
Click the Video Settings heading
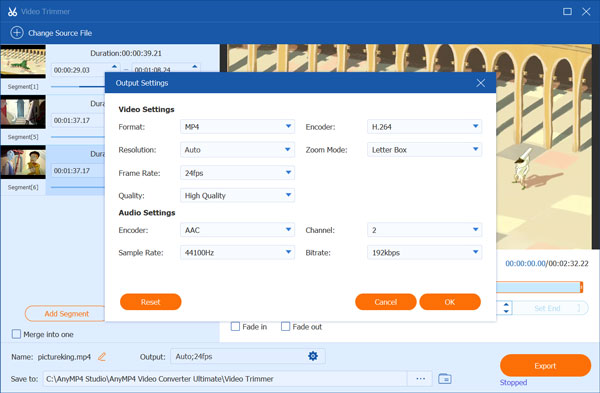tap(146, 109)
